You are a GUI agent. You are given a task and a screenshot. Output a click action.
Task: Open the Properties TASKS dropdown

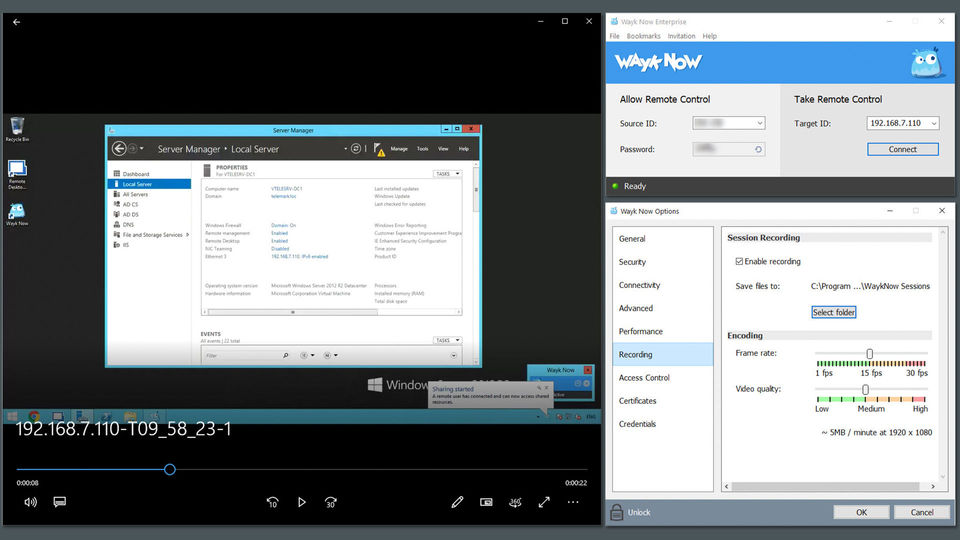point(448,174)
